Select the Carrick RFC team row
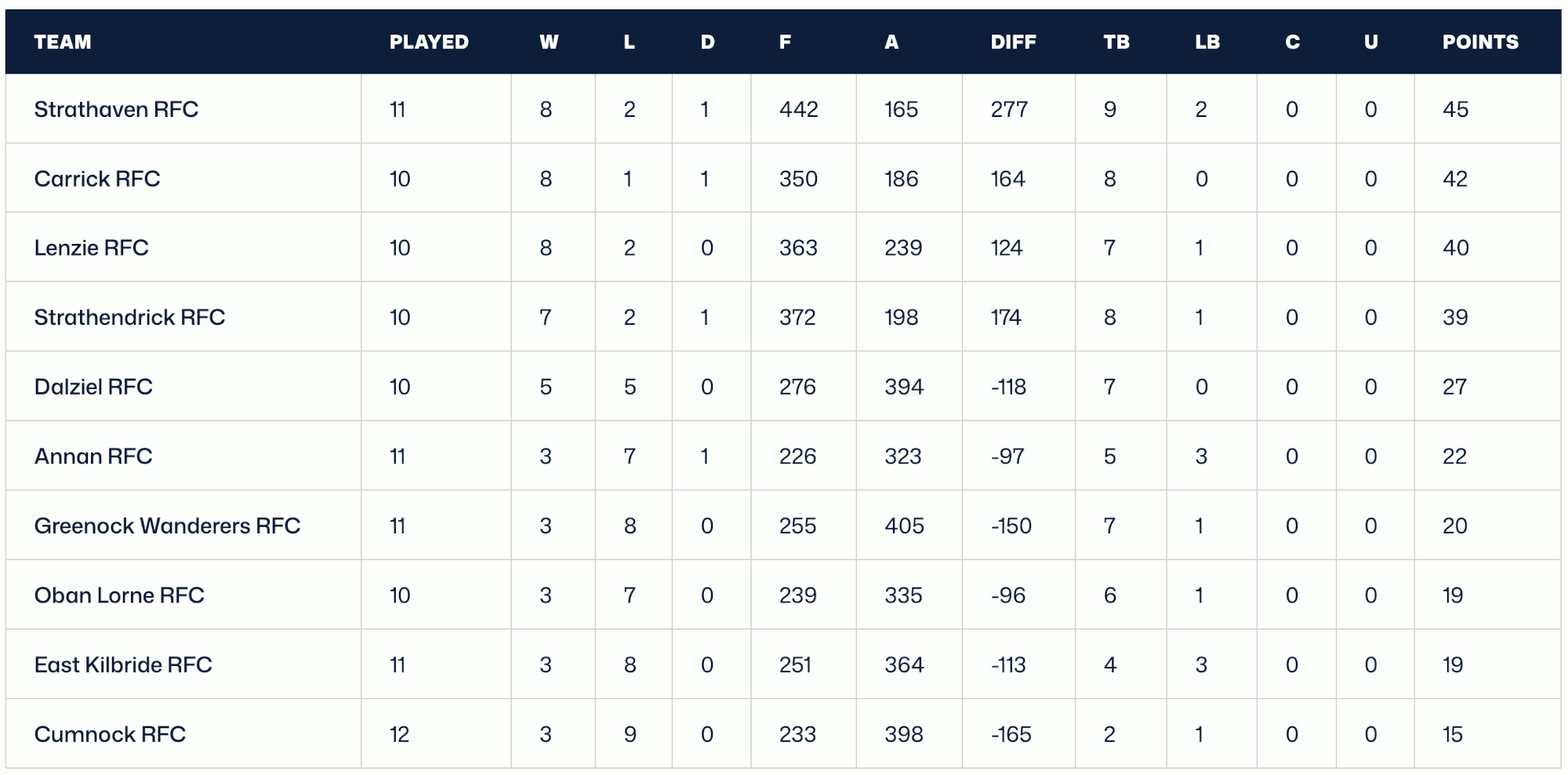1568x775 pixels. [97, 179]
